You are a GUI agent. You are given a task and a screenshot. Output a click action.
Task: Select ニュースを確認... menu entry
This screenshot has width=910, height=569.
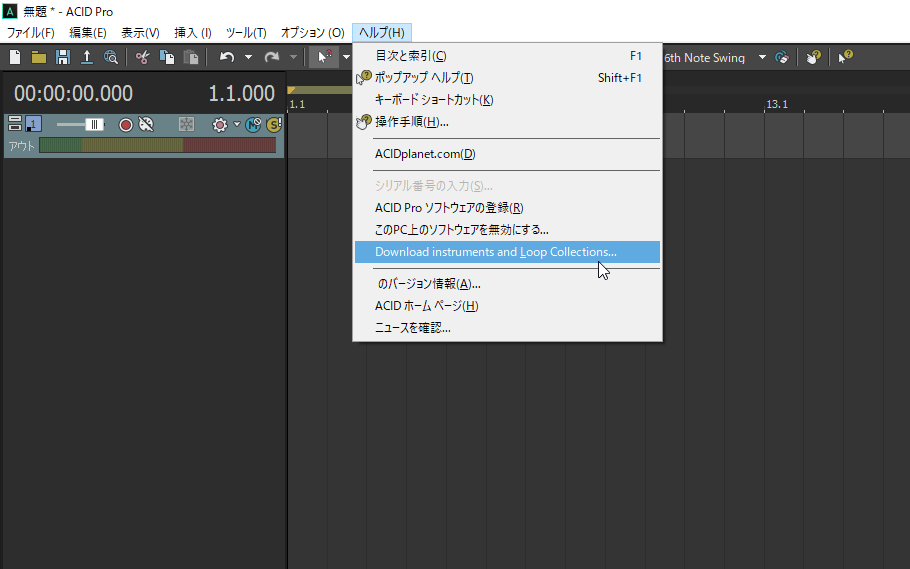[x=507, y=328]
